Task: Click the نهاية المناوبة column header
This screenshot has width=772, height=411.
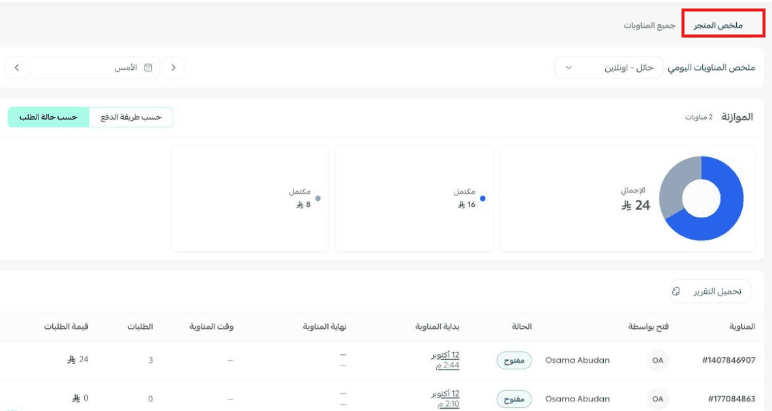Action: (x=324, y=326)
